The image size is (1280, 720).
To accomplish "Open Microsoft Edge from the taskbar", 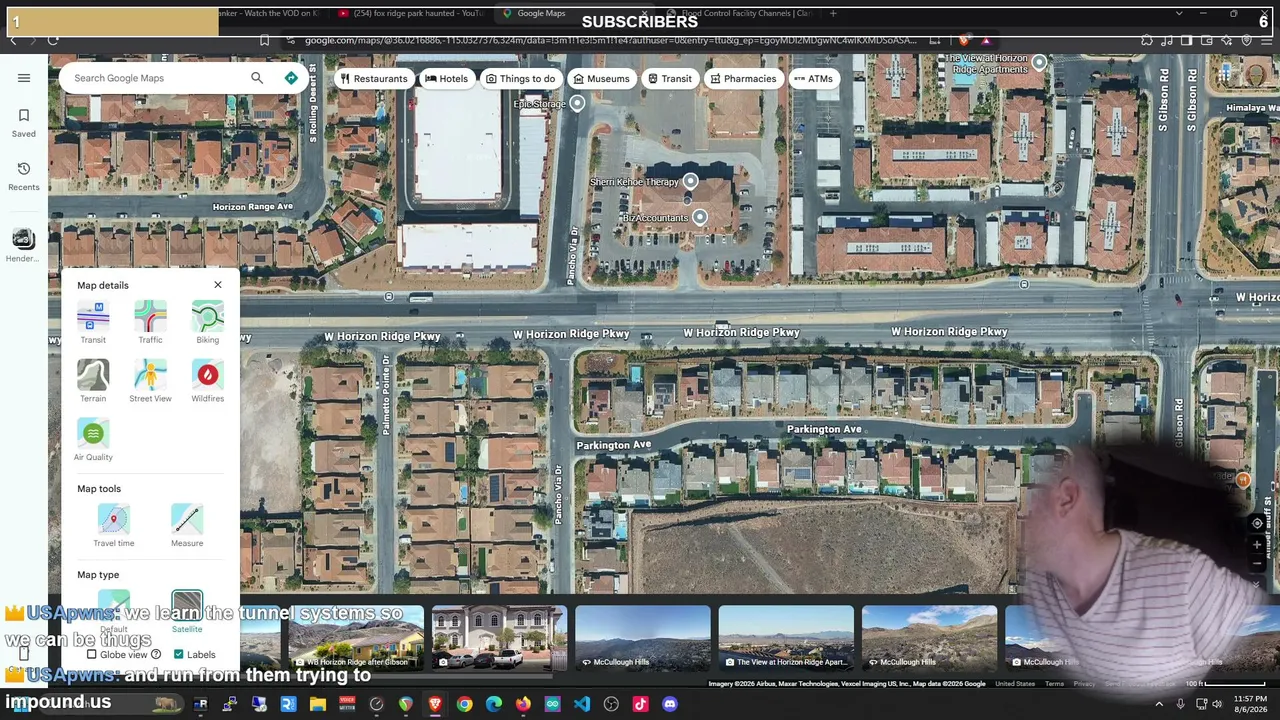I will pyautogui.click(x=494, y=704).
